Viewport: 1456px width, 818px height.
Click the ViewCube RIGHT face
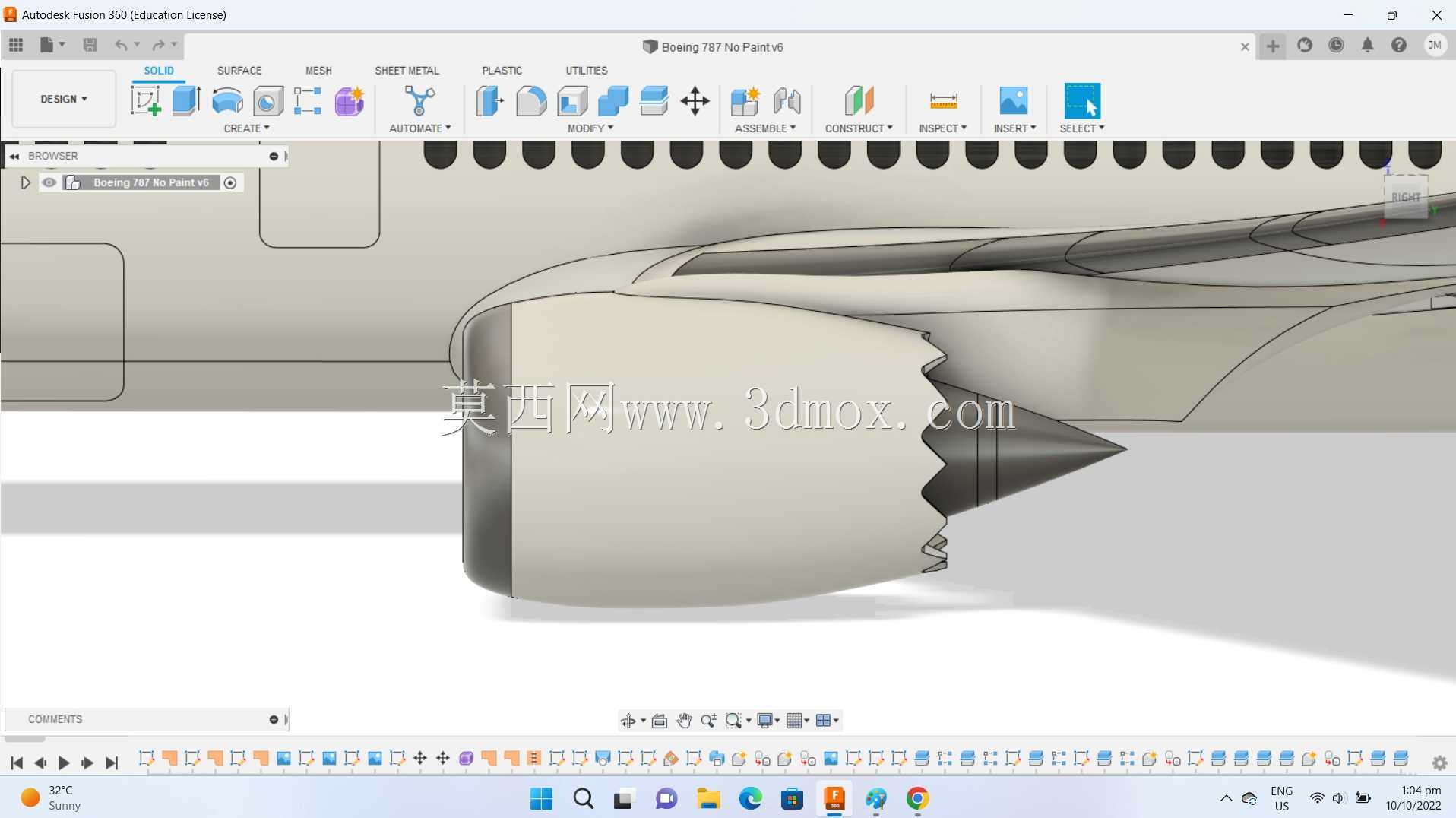point(1405,197)
